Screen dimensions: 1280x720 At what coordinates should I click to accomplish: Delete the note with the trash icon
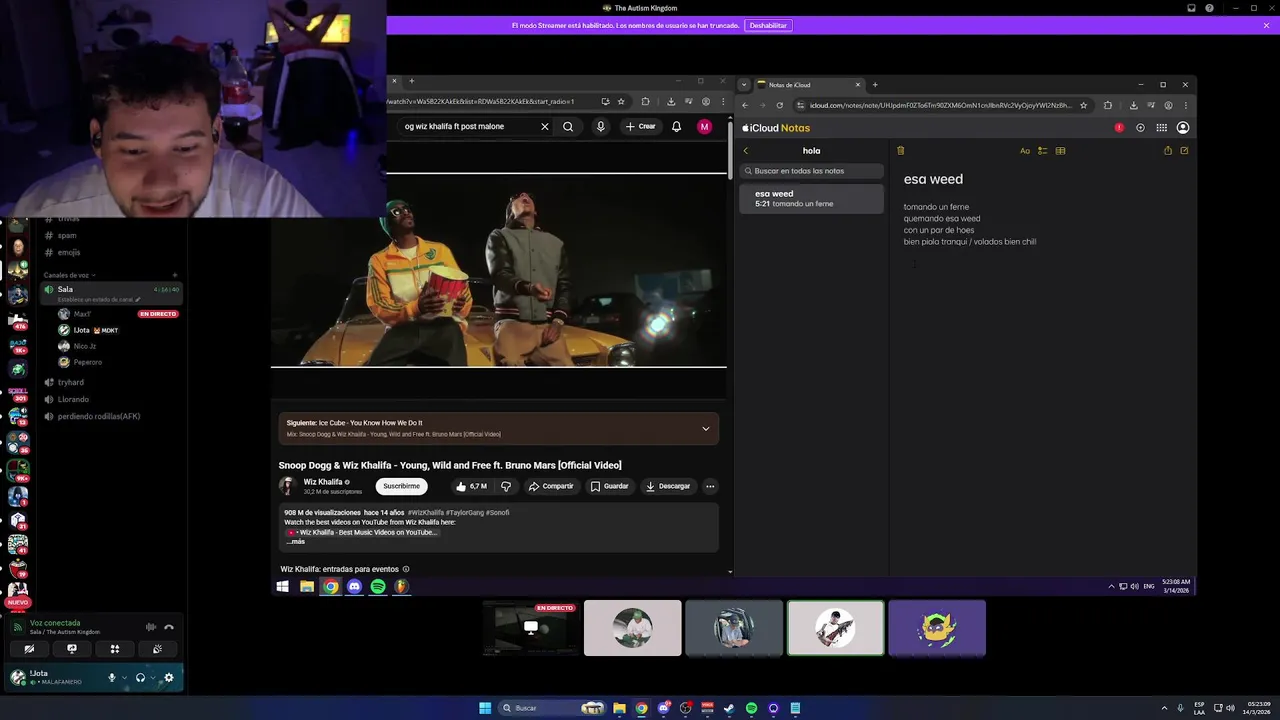tap(900, 151)
